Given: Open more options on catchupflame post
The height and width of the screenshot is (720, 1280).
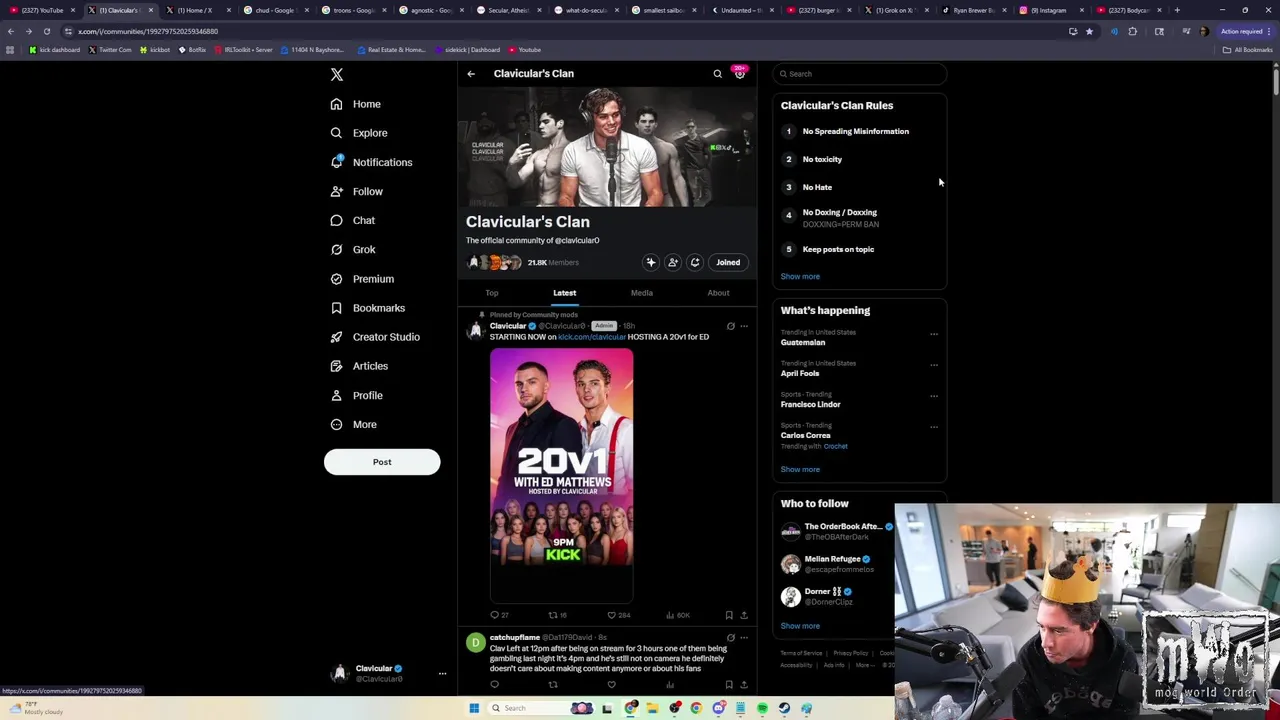Looking at the screenshot, I should [x=744, y=637].
